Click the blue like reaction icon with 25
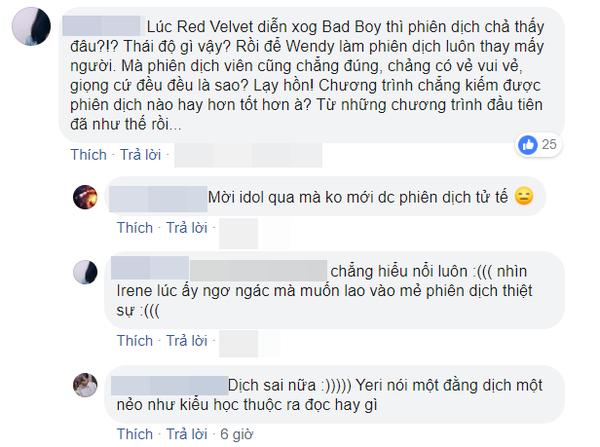 point(528,145)
